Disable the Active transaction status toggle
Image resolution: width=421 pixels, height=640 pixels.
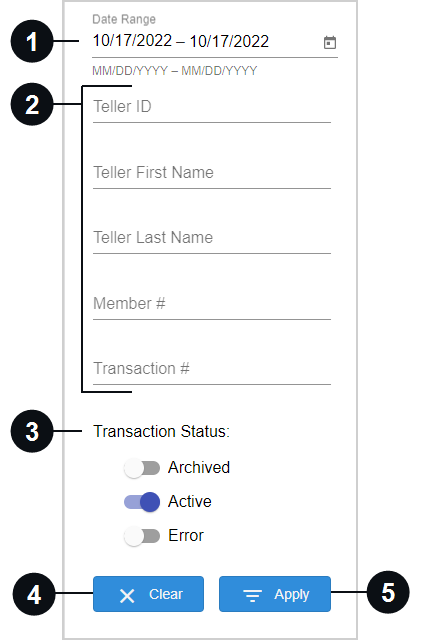[x=142, y=502]
